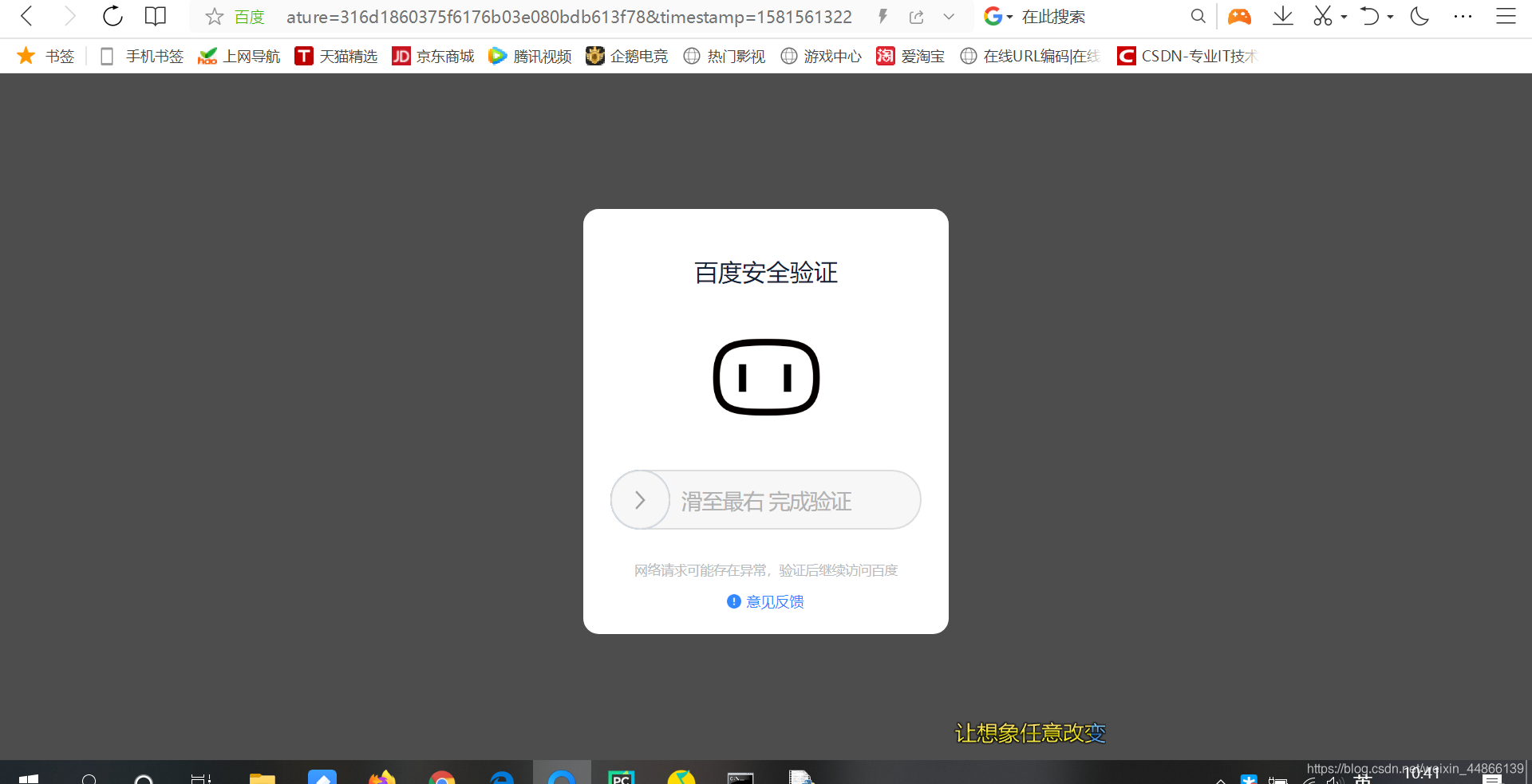The width and height of the screenshot is (1532, 784).
Task: Expand the screenshot tool dropdown arrow
Action: (1344, 17)
